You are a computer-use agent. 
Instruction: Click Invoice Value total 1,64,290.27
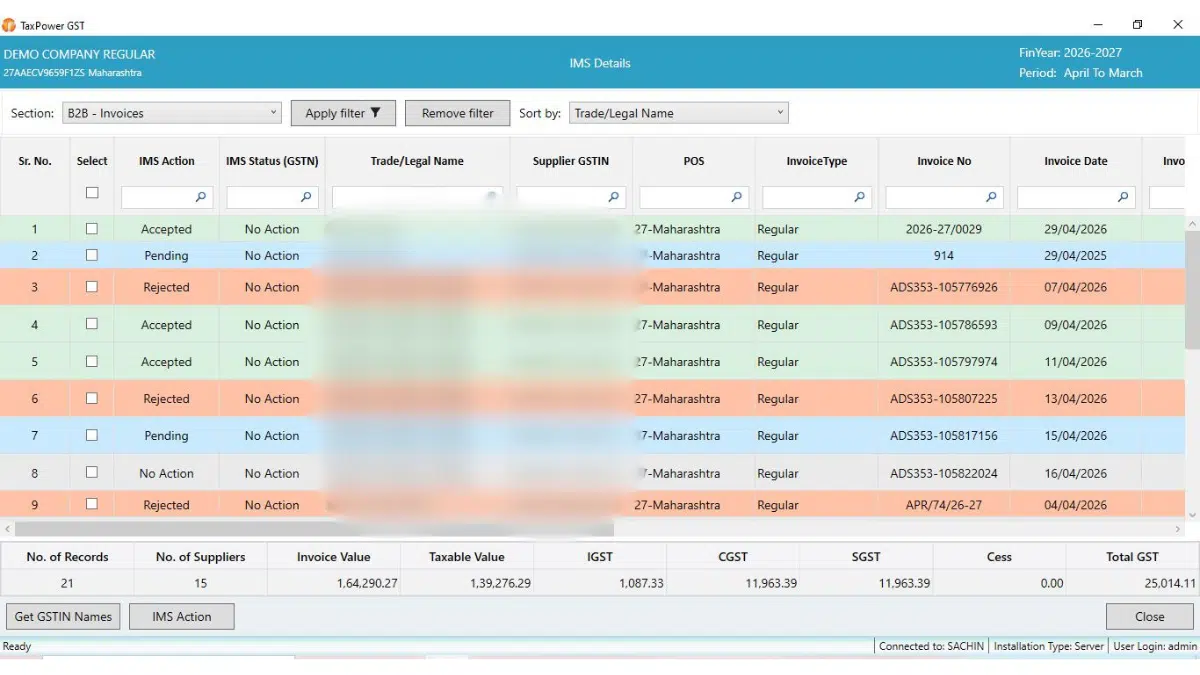367,583
